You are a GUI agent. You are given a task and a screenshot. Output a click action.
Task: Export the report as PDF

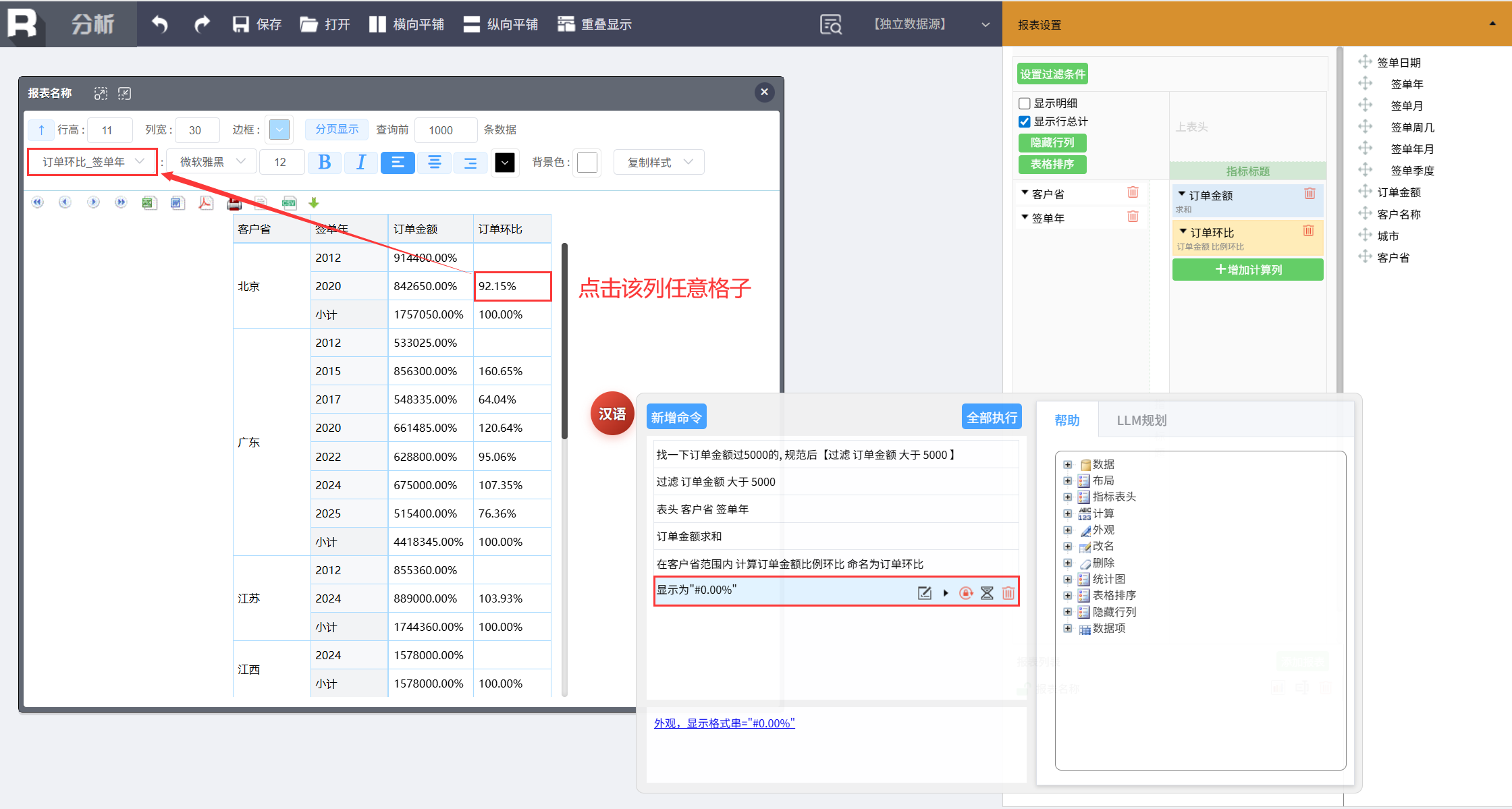coord(206,202)
